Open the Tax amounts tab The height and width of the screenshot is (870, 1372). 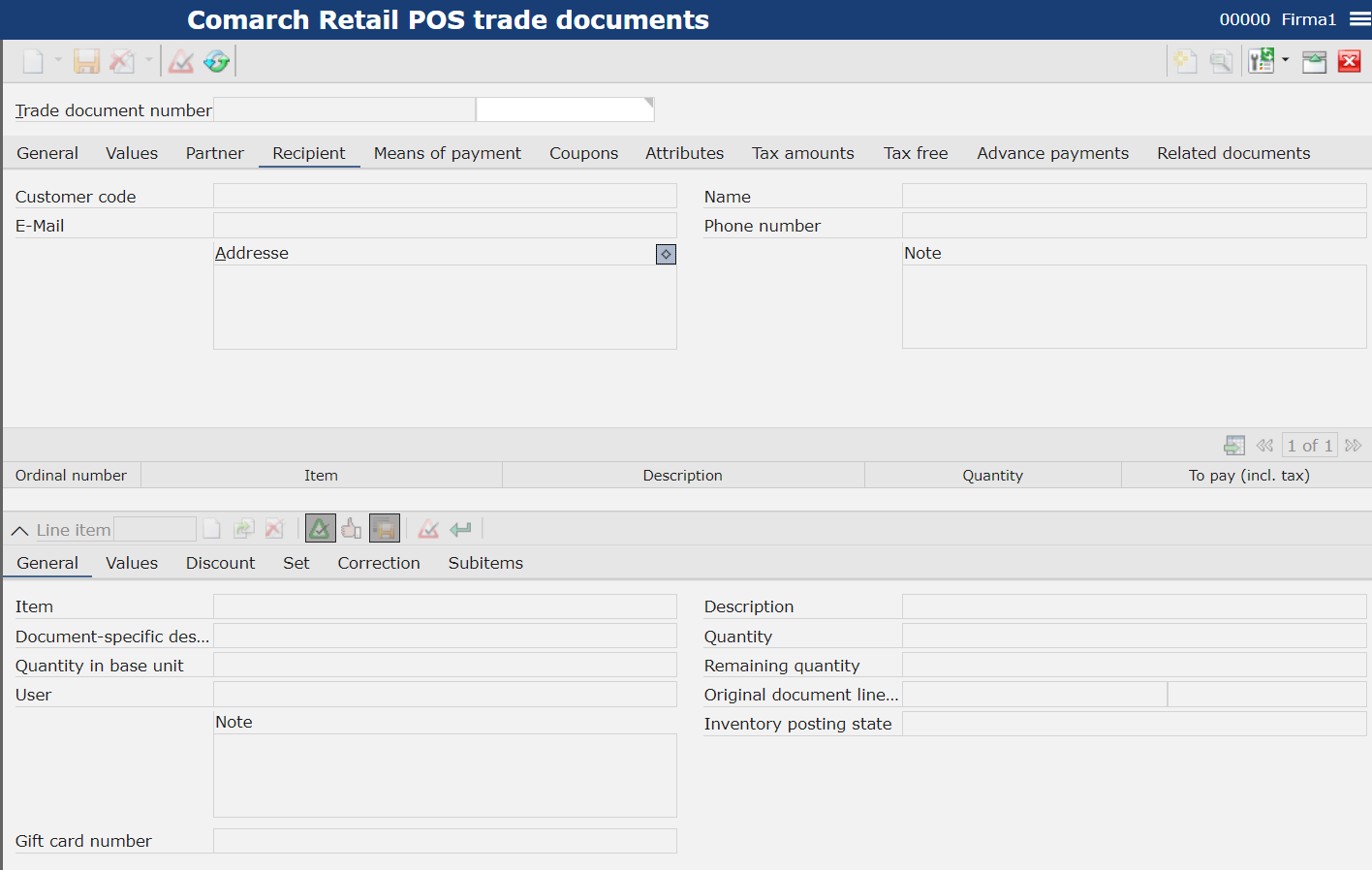click(x=803, y=153)
